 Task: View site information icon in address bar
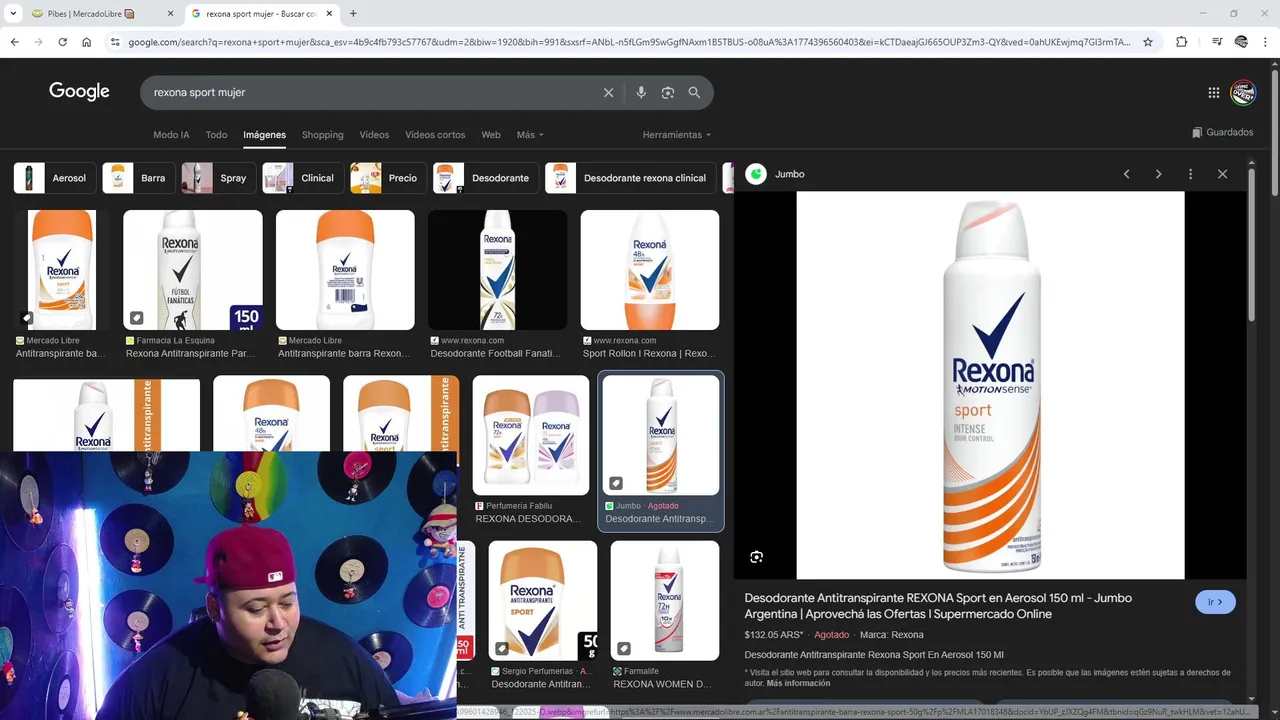coord(115,42)
